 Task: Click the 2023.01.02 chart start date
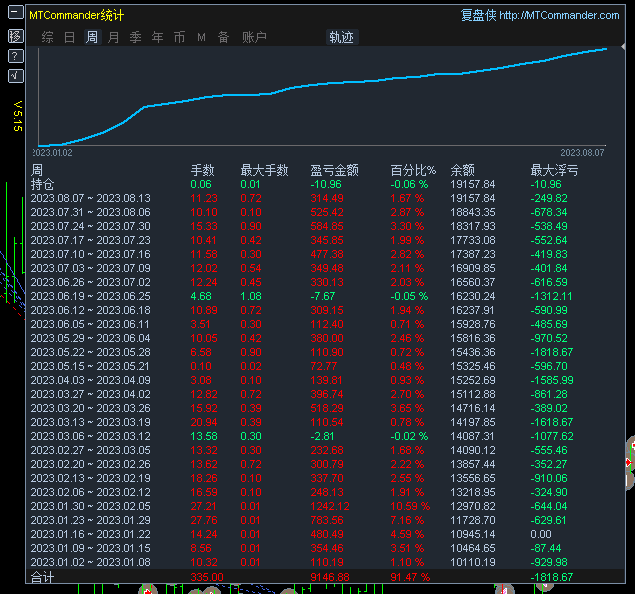coord(52,153)
